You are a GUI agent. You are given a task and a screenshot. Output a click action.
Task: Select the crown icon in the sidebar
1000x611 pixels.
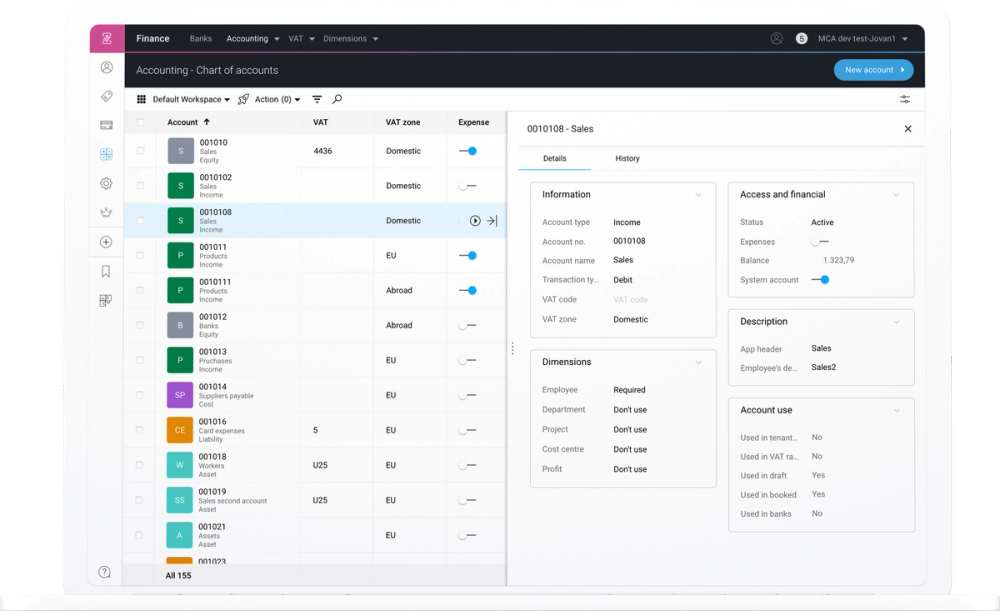[x=105, y=212]
